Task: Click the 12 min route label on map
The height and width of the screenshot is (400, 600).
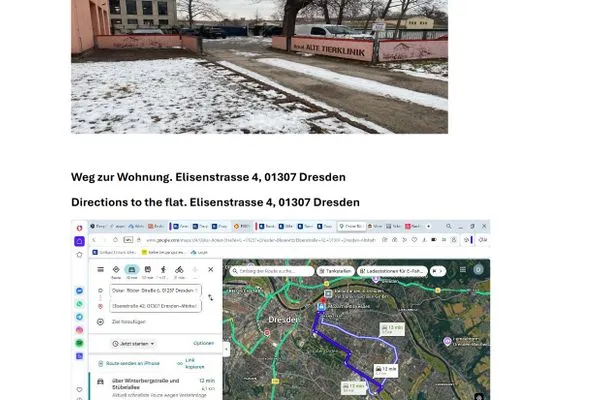Action: click(x=386, y=371)
